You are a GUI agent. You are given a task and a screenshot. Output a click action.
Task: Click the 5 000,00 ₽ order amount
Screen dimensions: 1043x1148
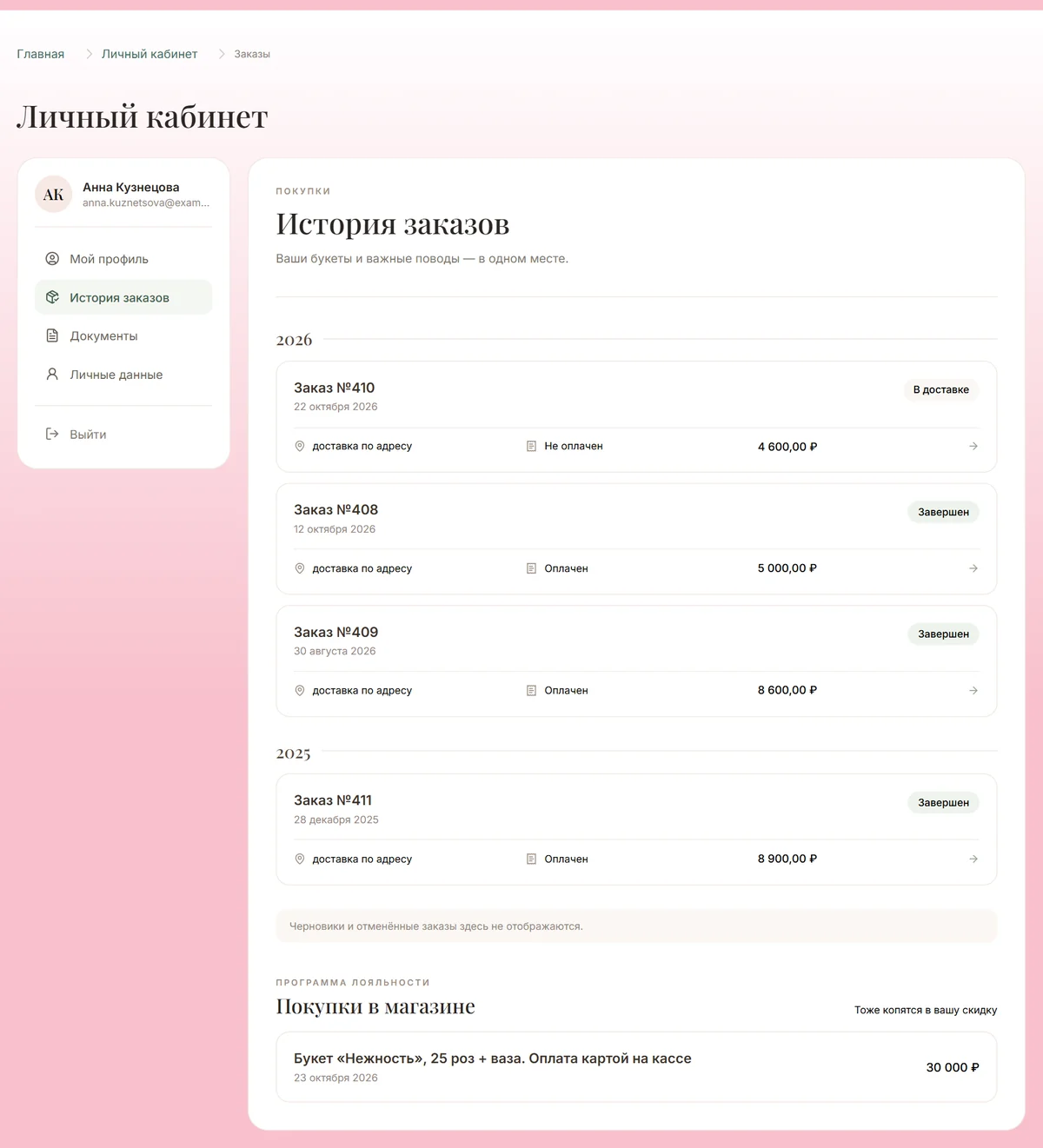[x=787, y=568]
